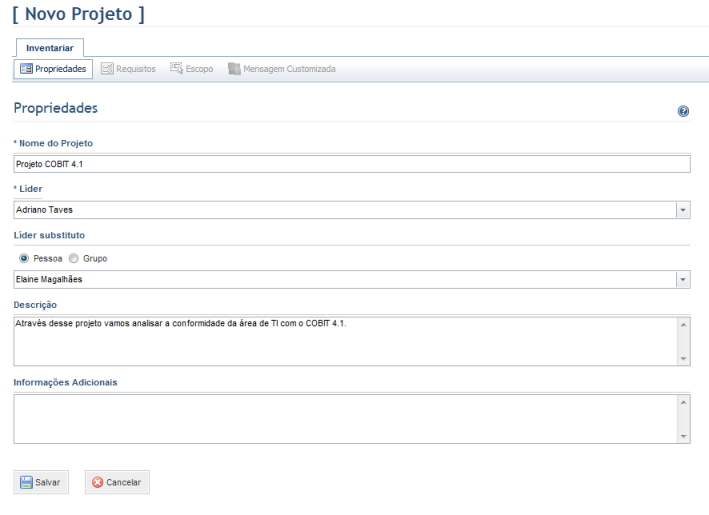Image resolution: width=709 pixels, height=515 pixels.
Task: Click the Nome do Projeto input field
Action: pyautogui.click(x=352, y=164)
